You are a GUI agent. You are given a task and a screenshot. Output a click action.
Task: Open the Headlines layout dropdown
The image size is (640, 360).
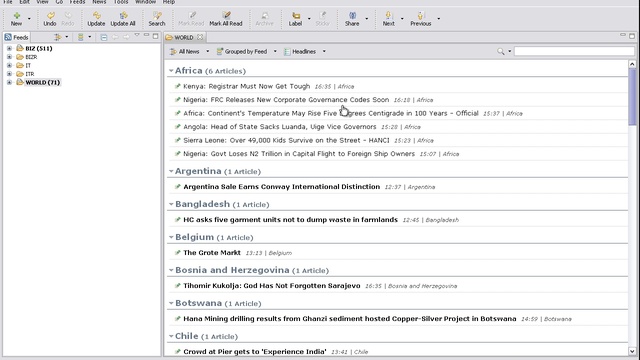[324, 51]
